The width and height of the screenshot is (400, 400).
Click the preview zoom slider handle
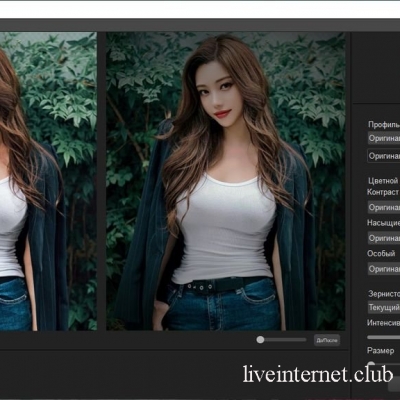pos(260,340)
